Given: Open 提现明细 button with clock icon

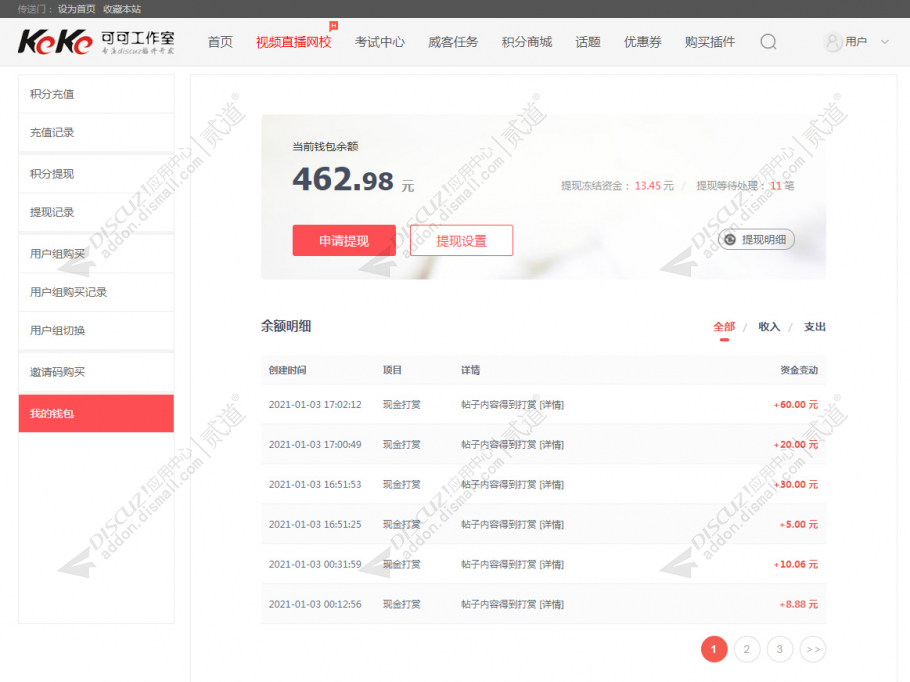Looking at the screenshot, I should point(756,239).
